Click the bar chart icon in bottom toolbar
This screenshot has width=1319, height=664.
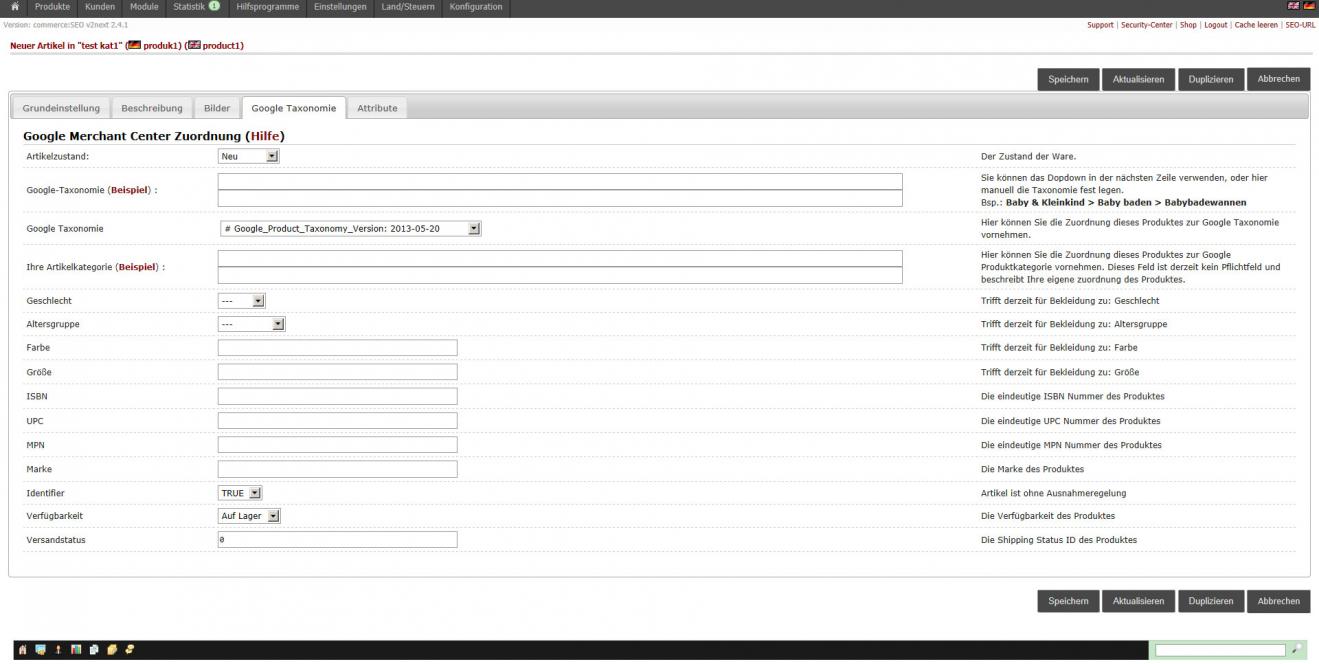click(78, 650)
